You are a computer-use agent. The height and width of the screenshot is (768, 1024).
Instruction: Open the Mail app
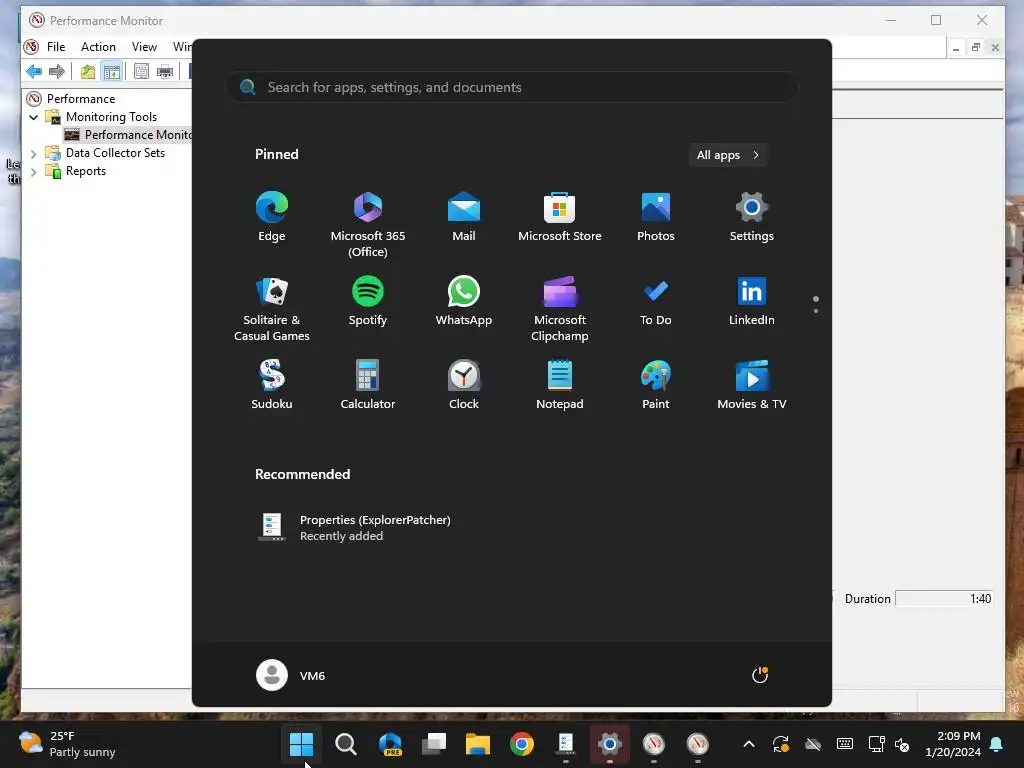[464, 217]
